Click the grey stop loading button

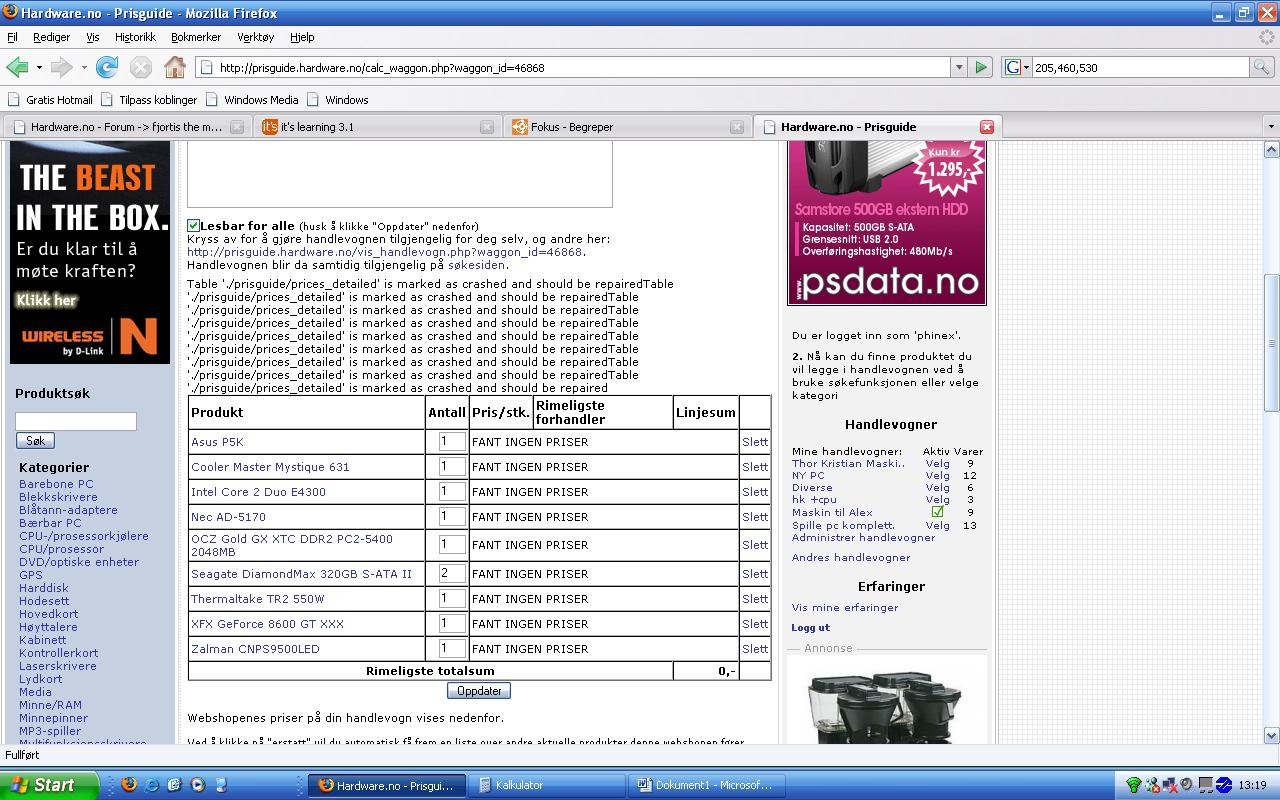tap(141, 67)
